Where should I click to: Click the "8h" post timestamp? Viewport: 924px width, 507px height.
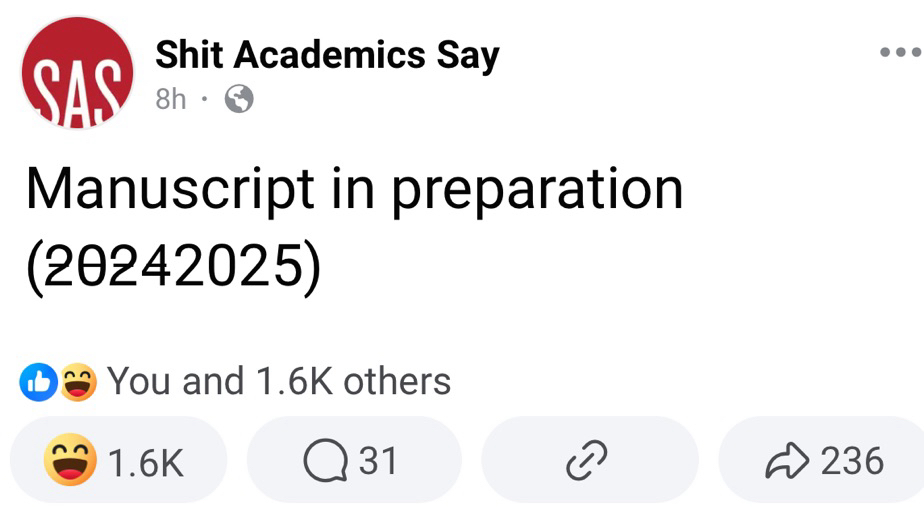[171, 100]
